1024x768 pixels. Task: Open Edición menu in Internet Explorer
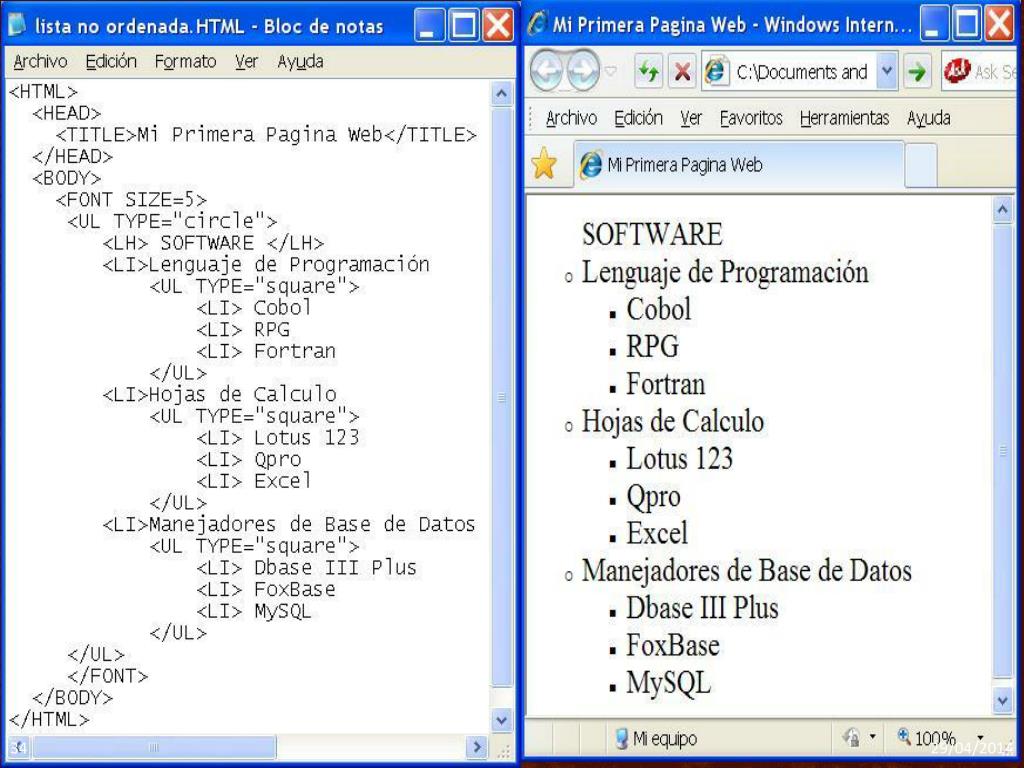(x=639, y=118)
